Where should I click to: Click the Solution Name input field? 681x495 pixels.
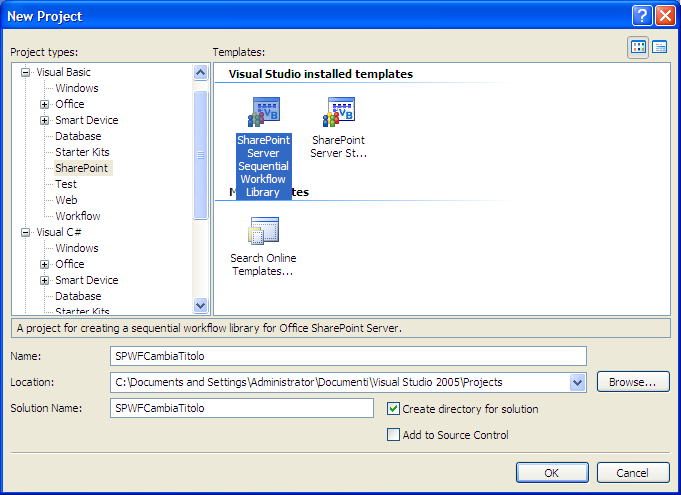(242, 408)
